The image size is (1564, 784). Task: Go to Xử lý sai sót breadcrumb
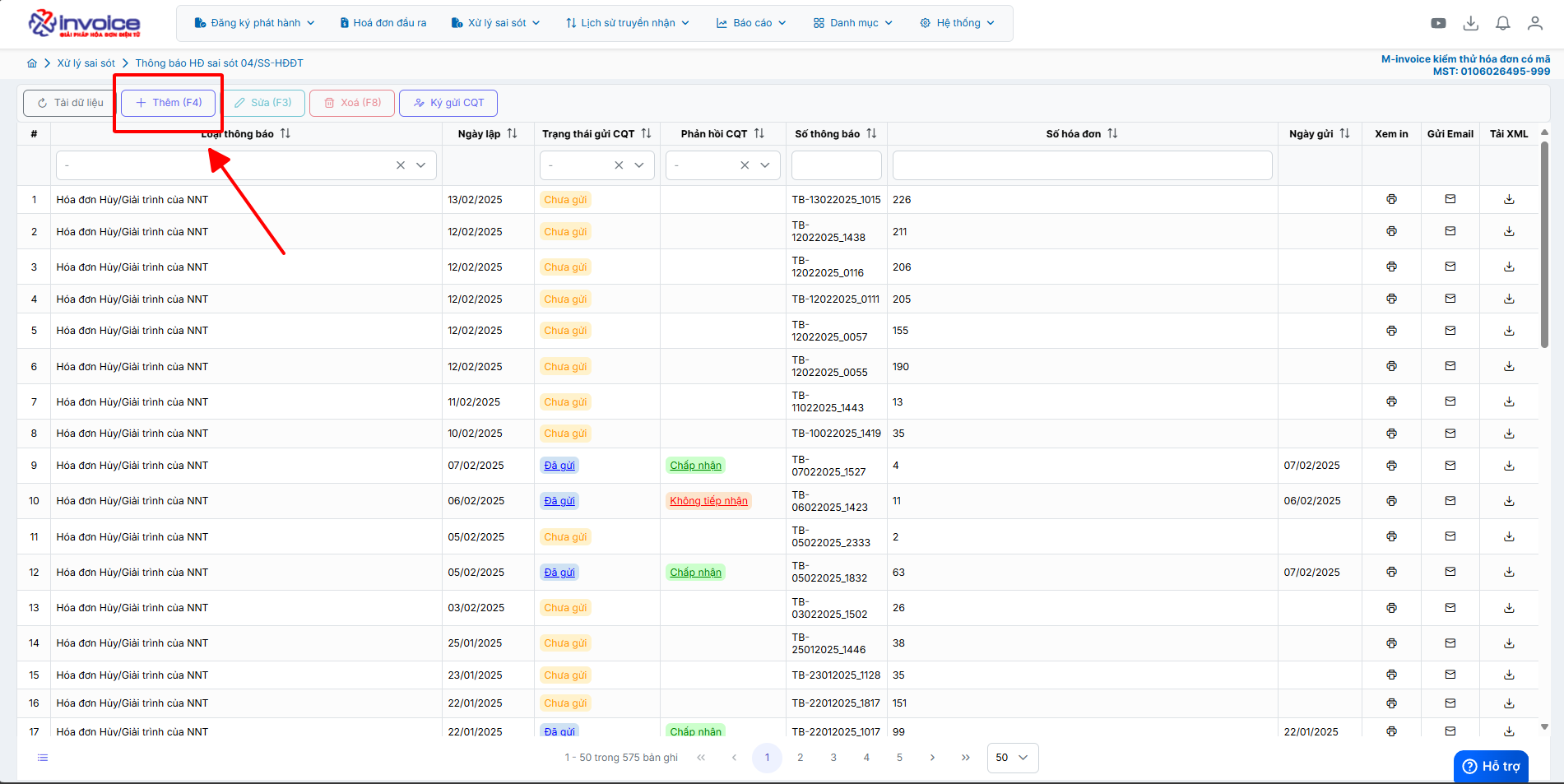tap(86, 63)
